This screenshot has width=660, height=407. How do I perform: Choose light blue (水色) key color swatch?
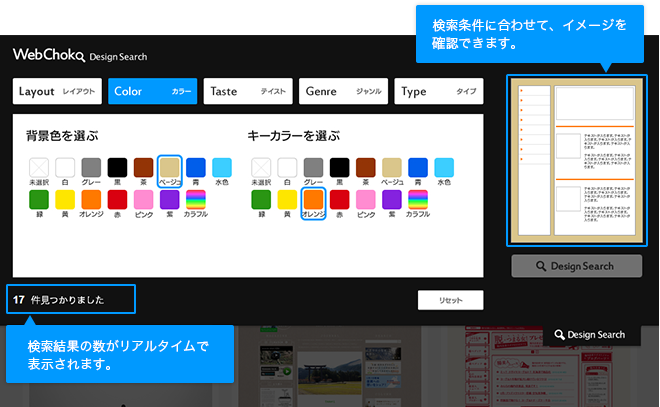tap(444, 167)
